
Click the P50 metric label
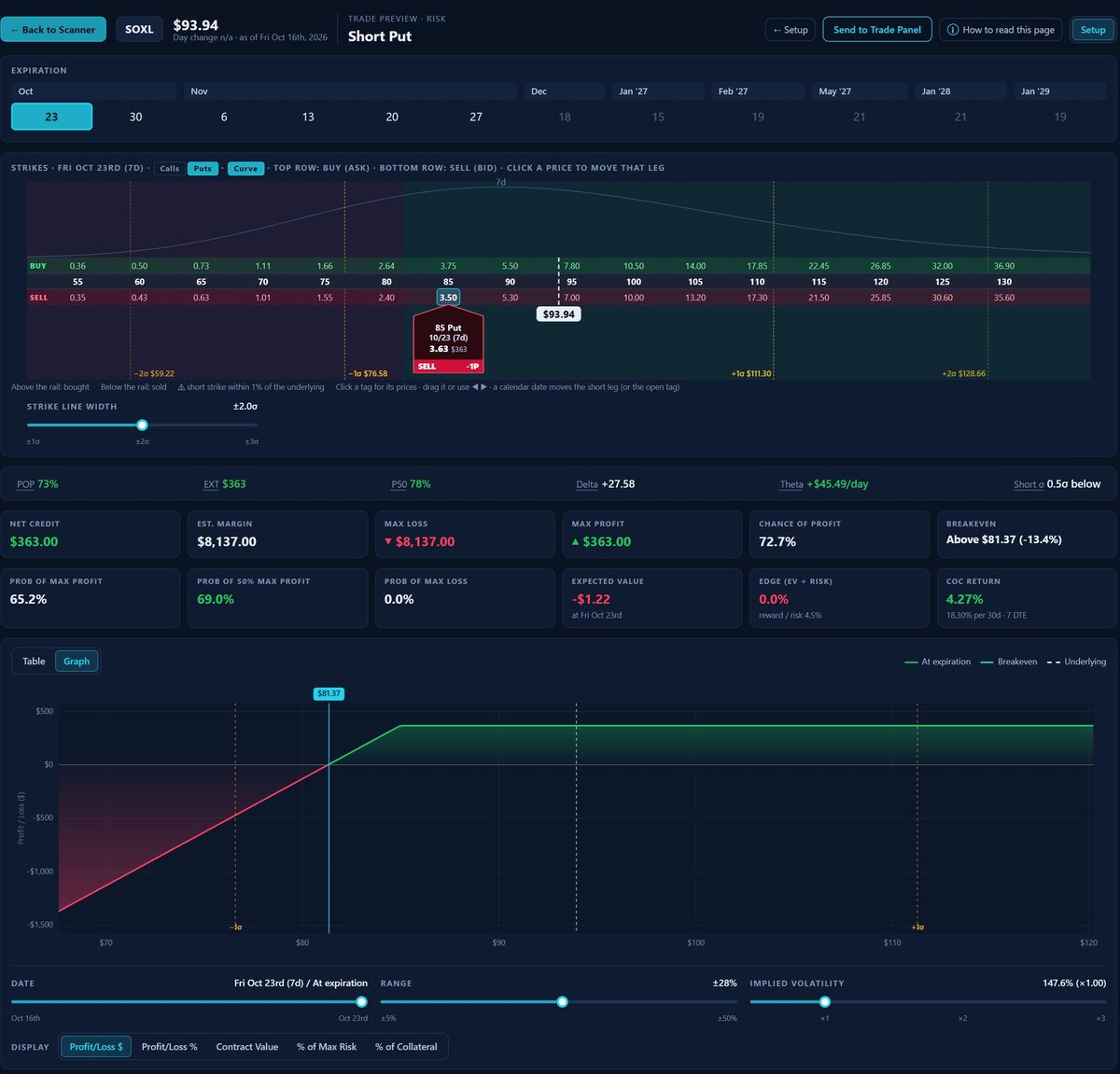[399, 484]
